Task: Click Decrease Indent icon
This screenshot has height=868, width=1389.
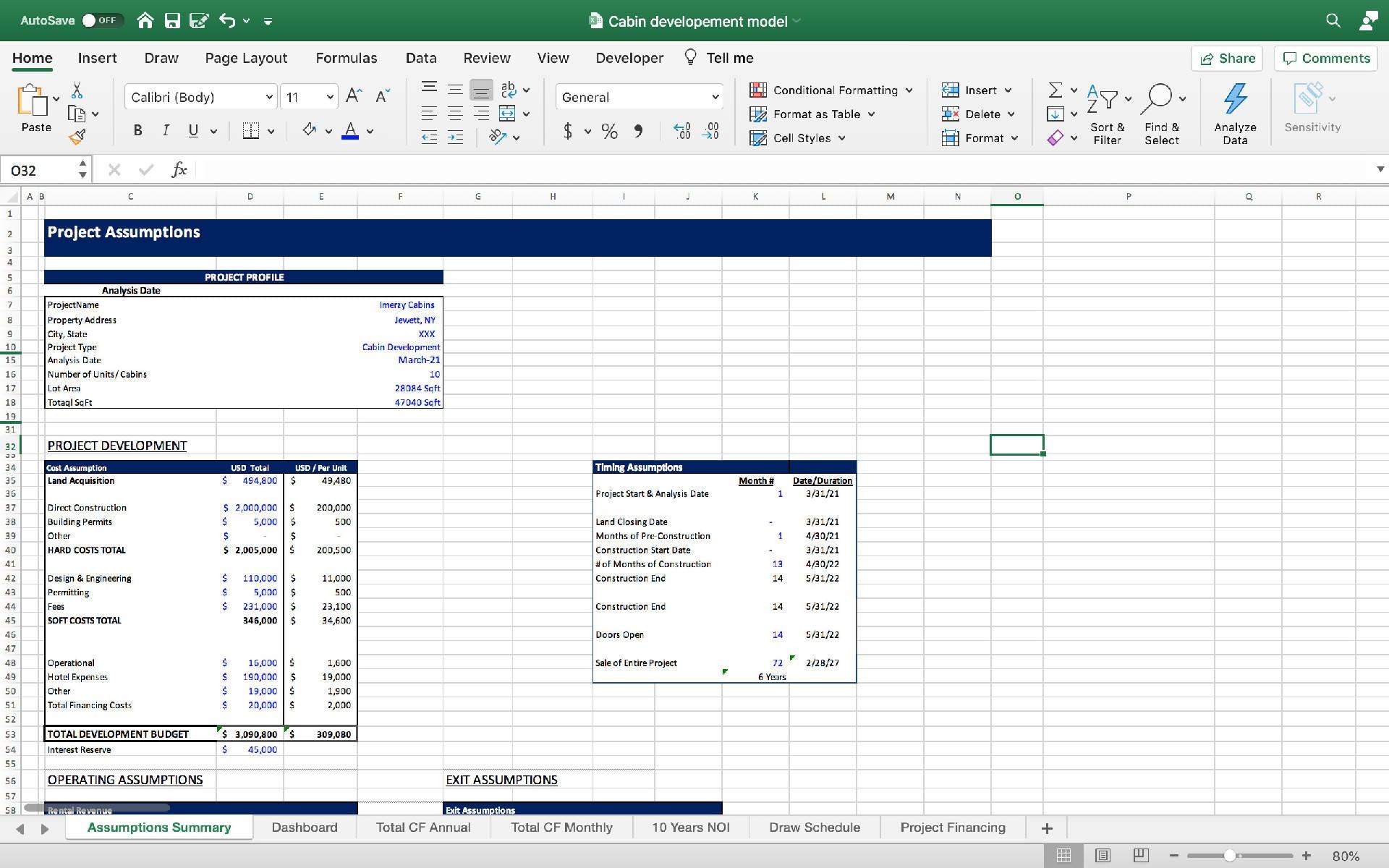Action: (429, 137)
